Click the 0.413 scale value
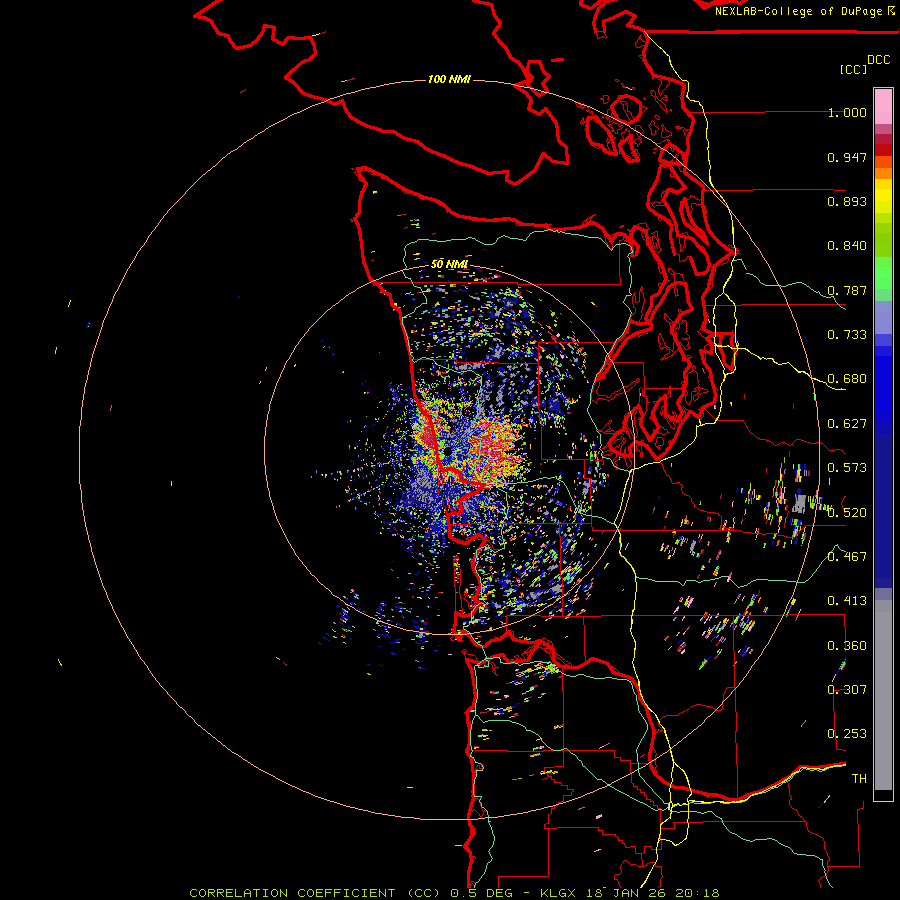 point(847,601)
